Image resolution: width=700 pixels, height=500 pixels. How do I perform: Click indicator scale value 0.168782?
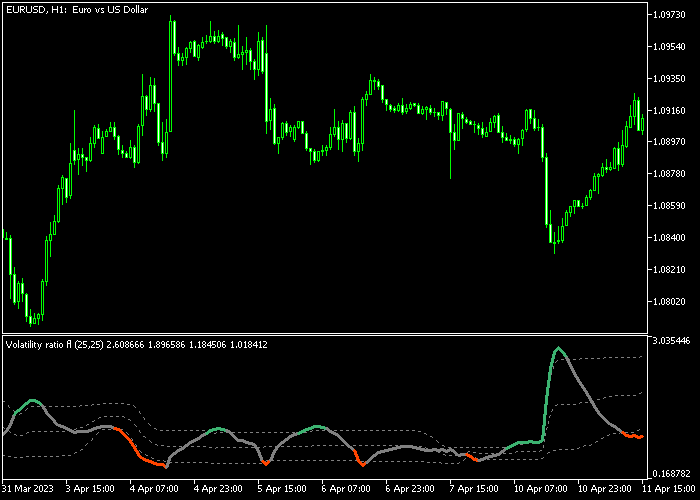(671, 473)
